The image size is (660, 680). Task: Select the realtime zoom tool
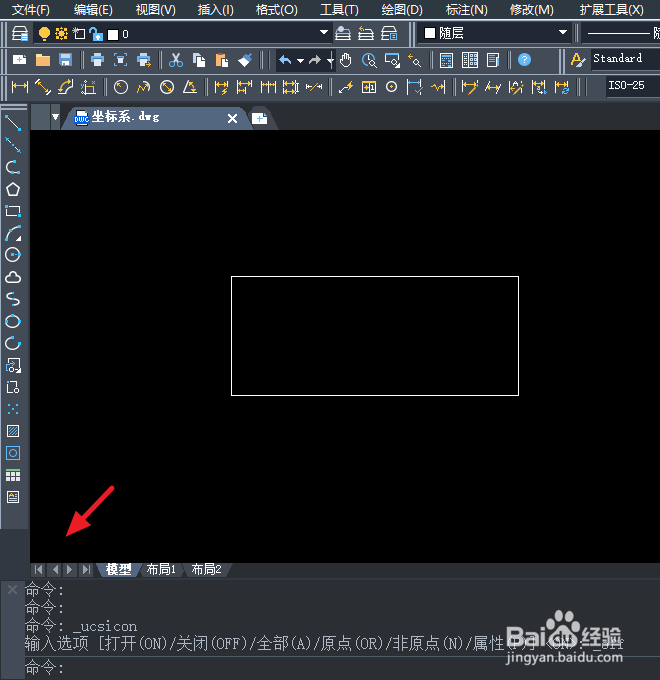[x=369, y=61]
